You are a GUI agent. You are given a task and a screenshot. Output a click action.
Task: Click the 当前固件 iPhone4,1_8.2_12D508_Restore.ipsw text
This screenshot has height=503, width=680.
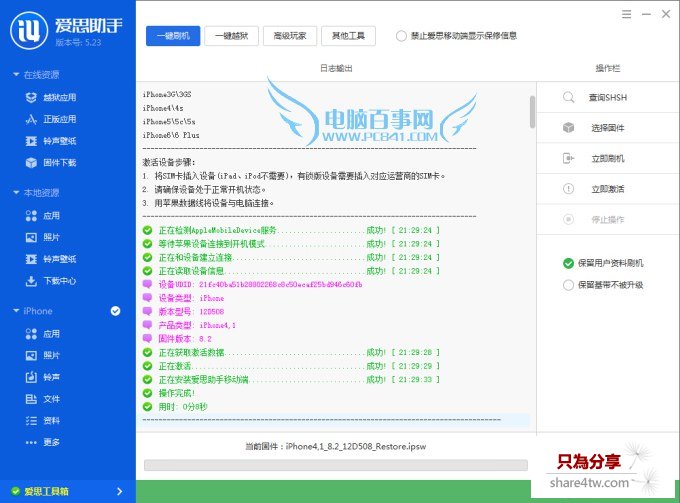(x=336, y=446)
